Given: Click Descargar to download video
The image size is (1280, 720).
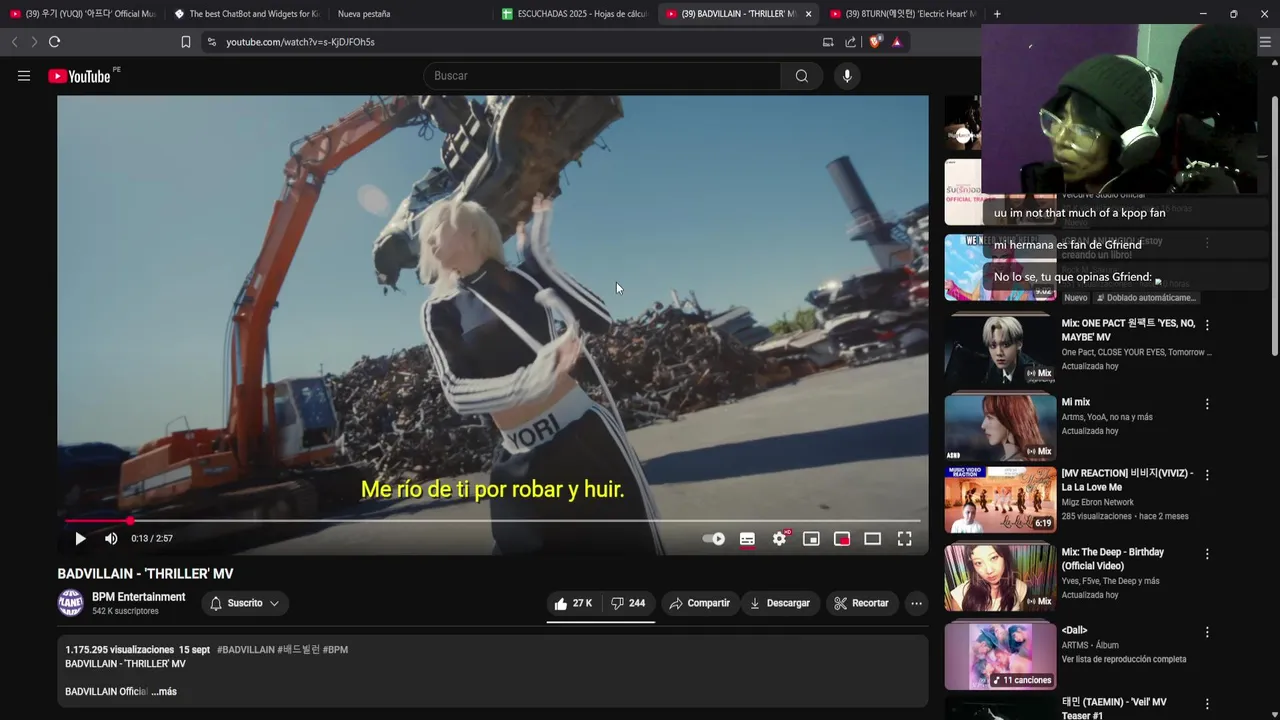Looking at the screenshot, I should (779, 603).
